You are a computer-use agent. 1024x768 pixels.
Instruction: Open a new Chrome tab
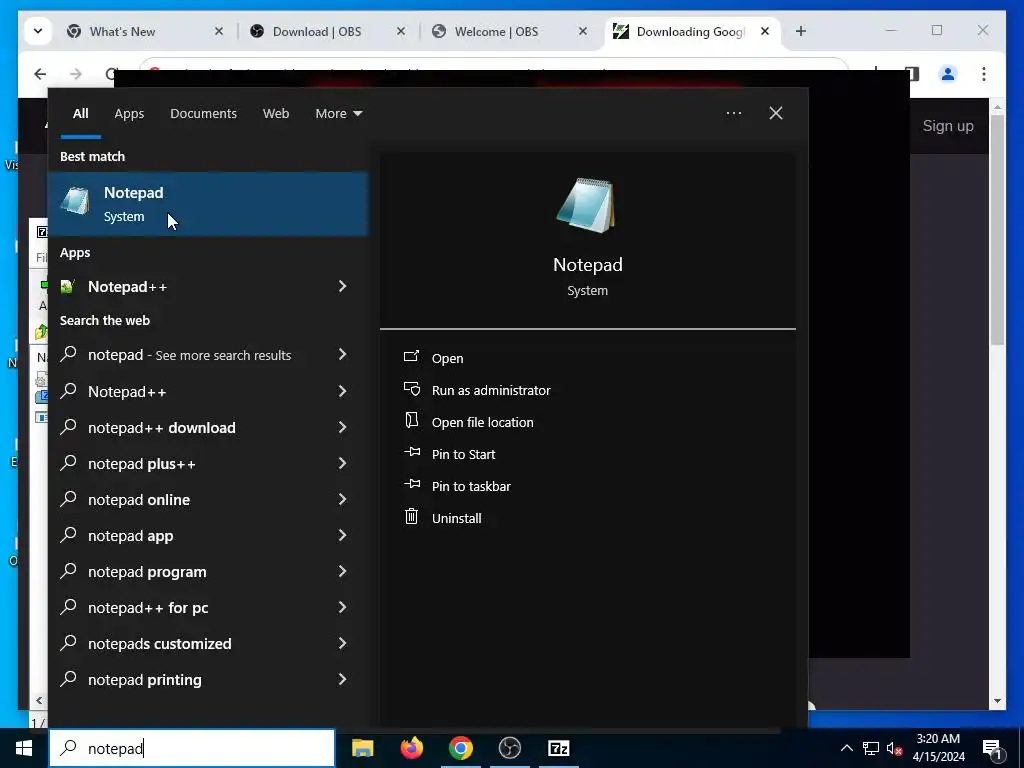[801, 31]
